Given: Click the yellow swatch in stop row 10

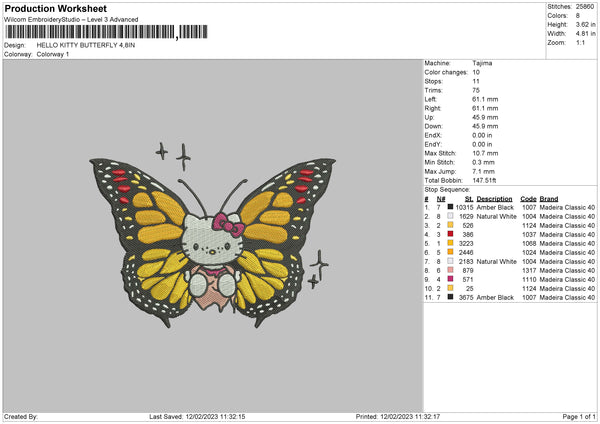Looking at the screenshot, I should pyautogui.click(x=450, y=288).
